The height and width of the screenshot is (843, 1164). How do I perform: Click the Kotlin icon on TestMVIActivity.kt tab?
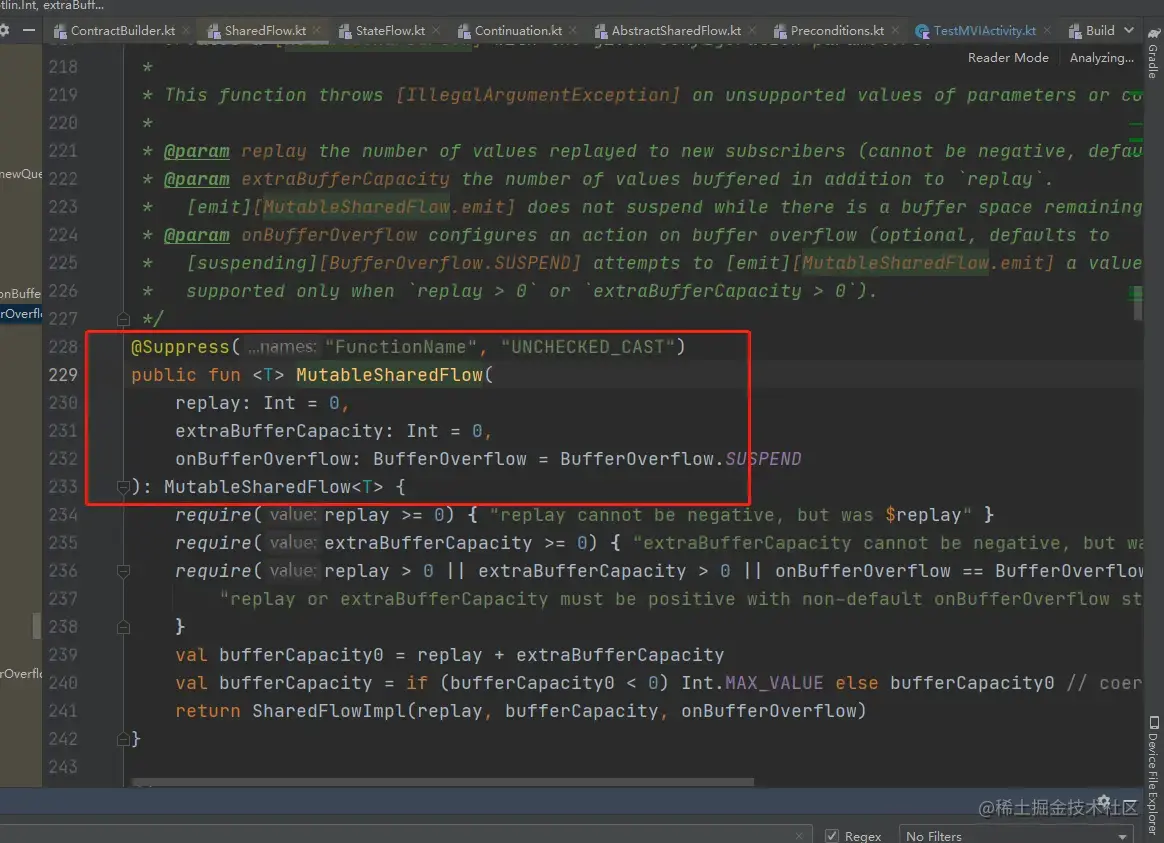[x=922, y=30]
